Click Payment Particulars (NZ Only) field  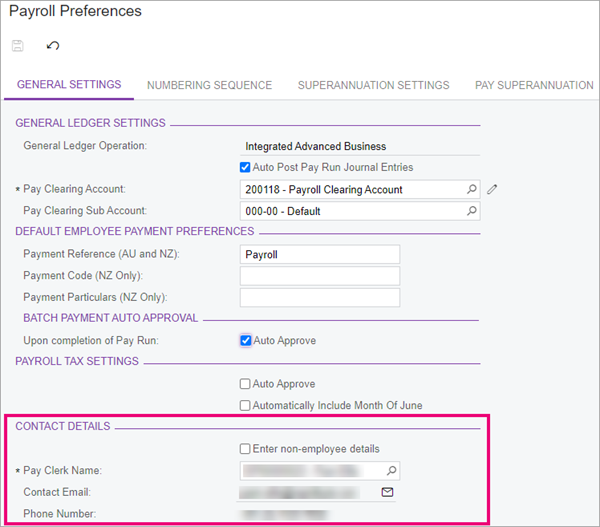(x=320, y=297)
